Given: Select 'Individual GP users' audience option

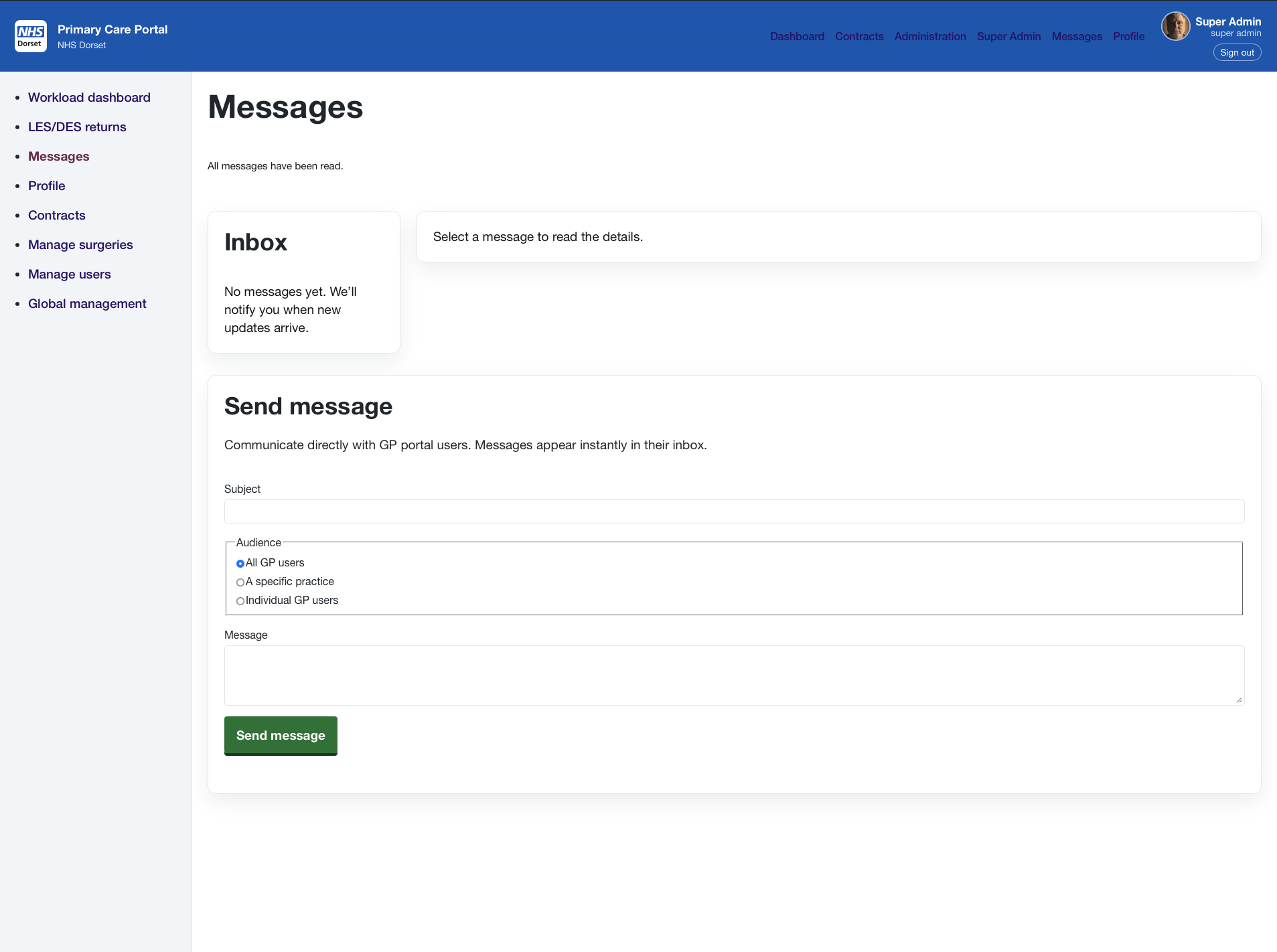Looking at the screenshot, I should tap(240, 601).
